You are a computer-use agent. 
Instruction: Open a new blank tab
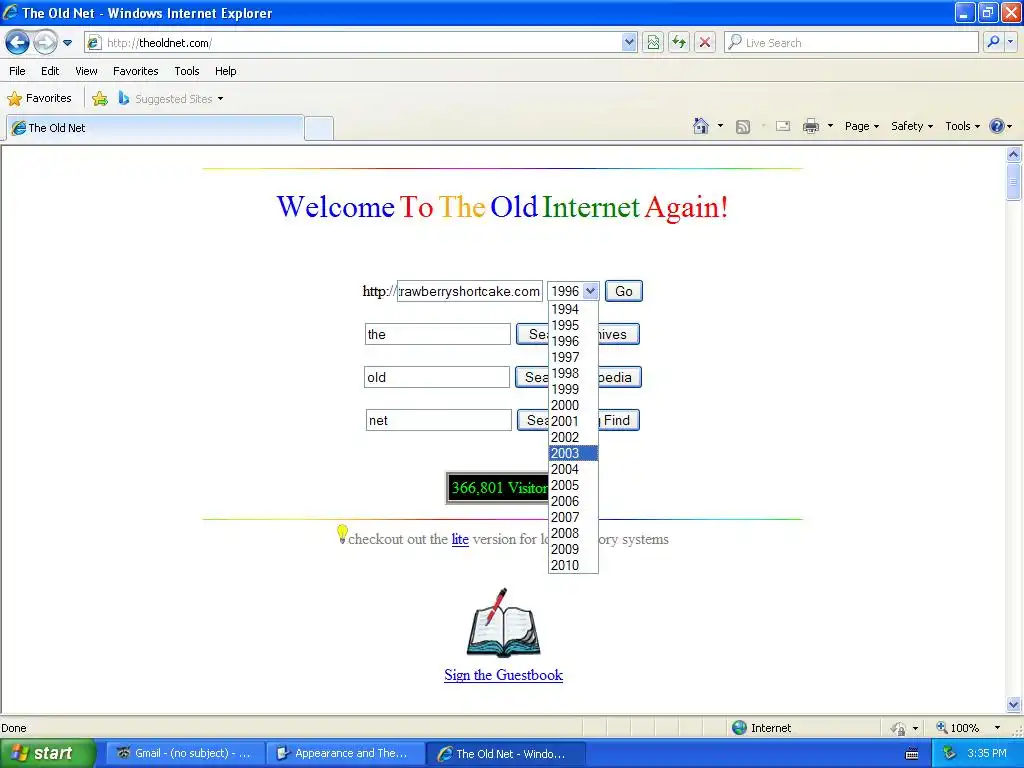[319, 128]
